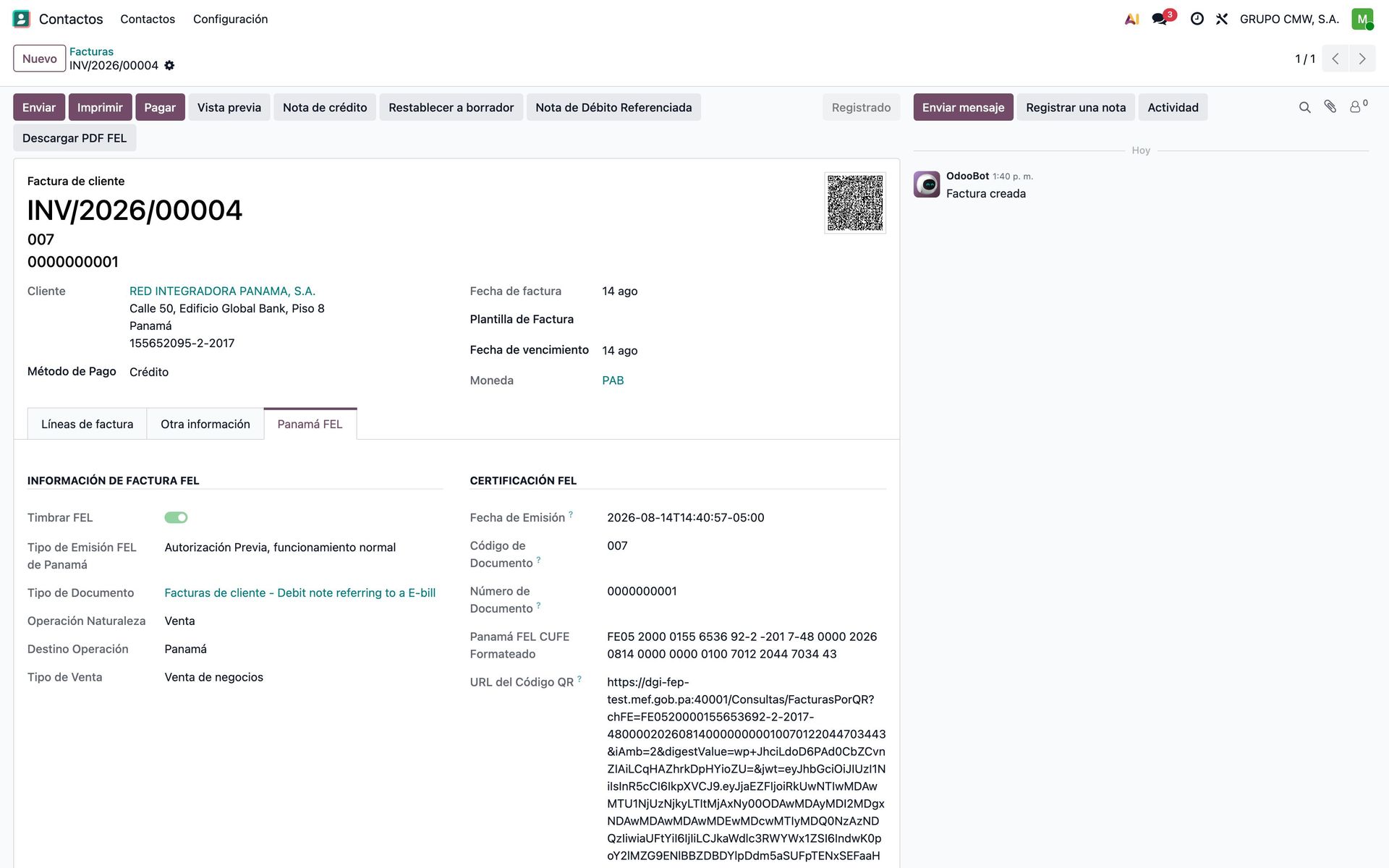This screenshot has height=868, width=1389.
Task: Switch to Líneas de factura tab
Action: 87,424
